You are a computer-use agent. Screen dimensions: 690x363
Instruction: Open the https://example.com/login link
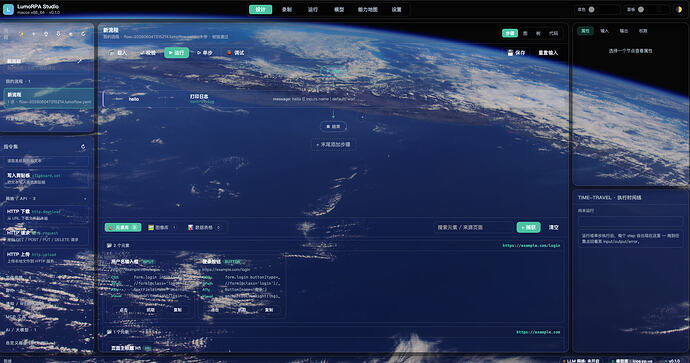pos(531,246)
